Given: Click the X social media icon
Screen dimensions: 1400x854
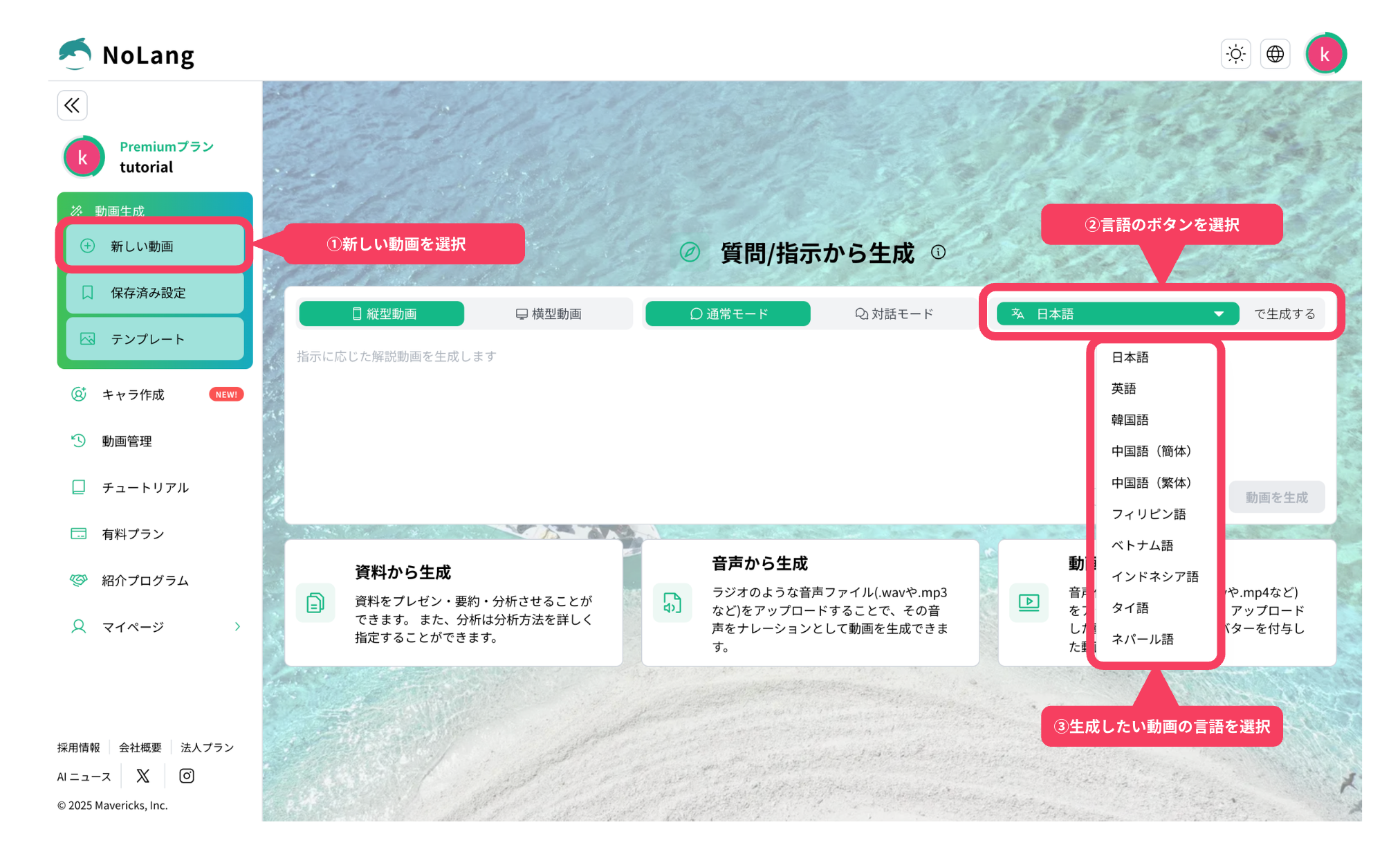Looking at the screenshot, I should pyautogui.click(x=143, y=776).
